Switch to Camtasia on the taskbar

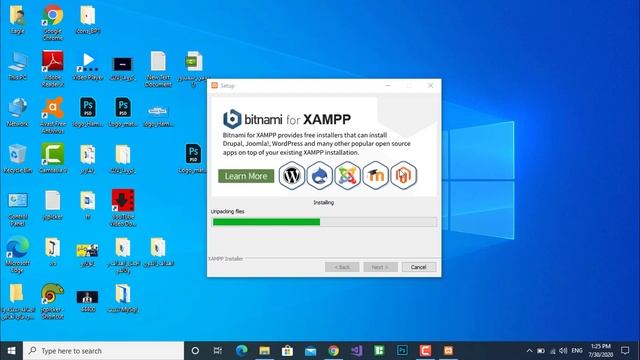[x=425, y=351]
